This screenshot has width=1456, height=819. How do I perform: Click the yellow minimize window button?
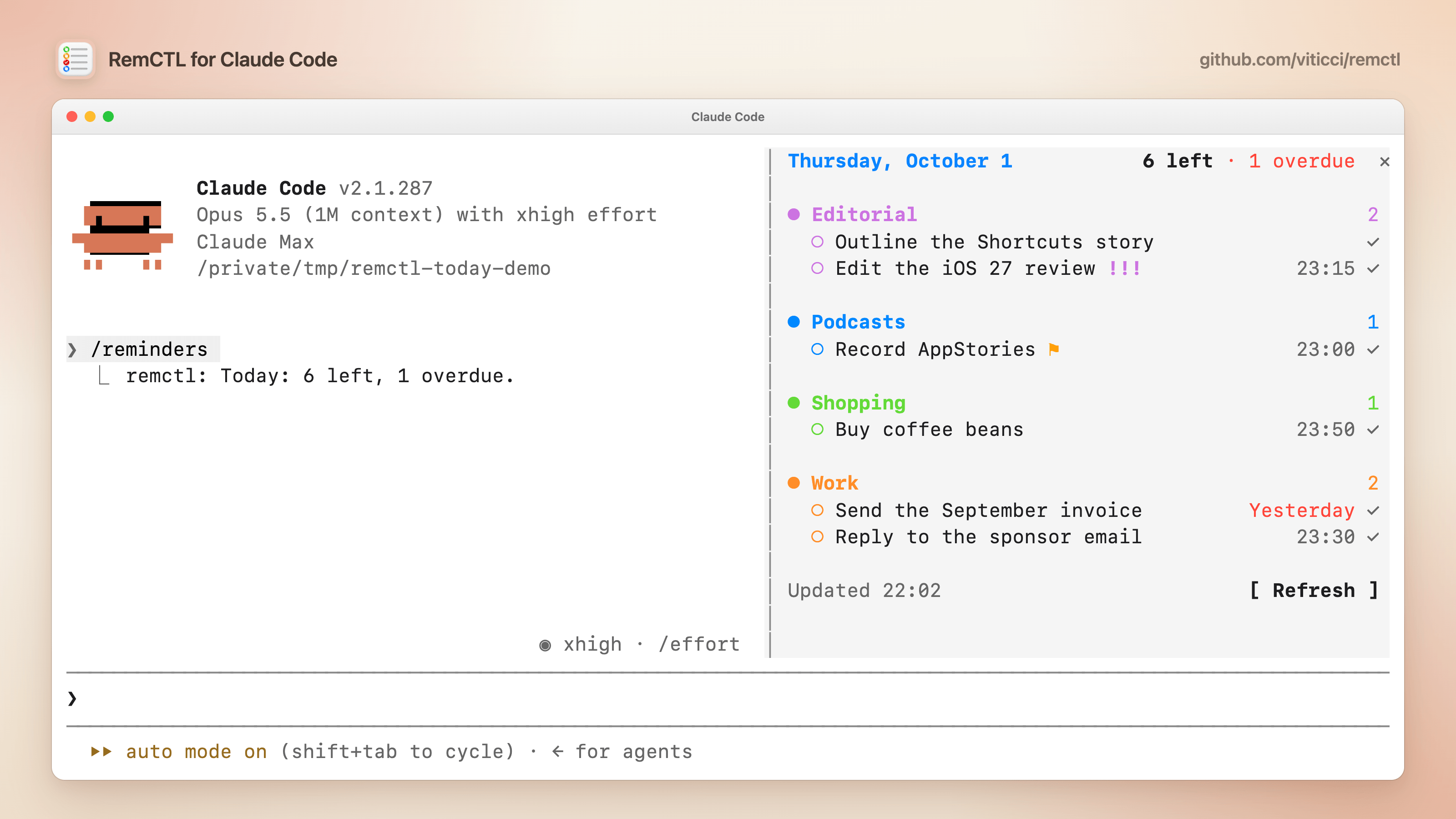(90, 116)
